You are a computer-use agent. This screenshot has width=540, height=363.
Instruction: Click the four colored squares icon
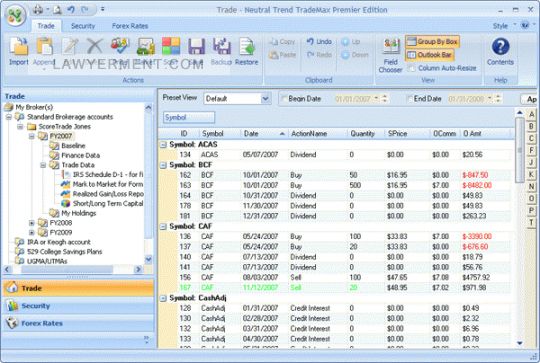click(171, 46)
